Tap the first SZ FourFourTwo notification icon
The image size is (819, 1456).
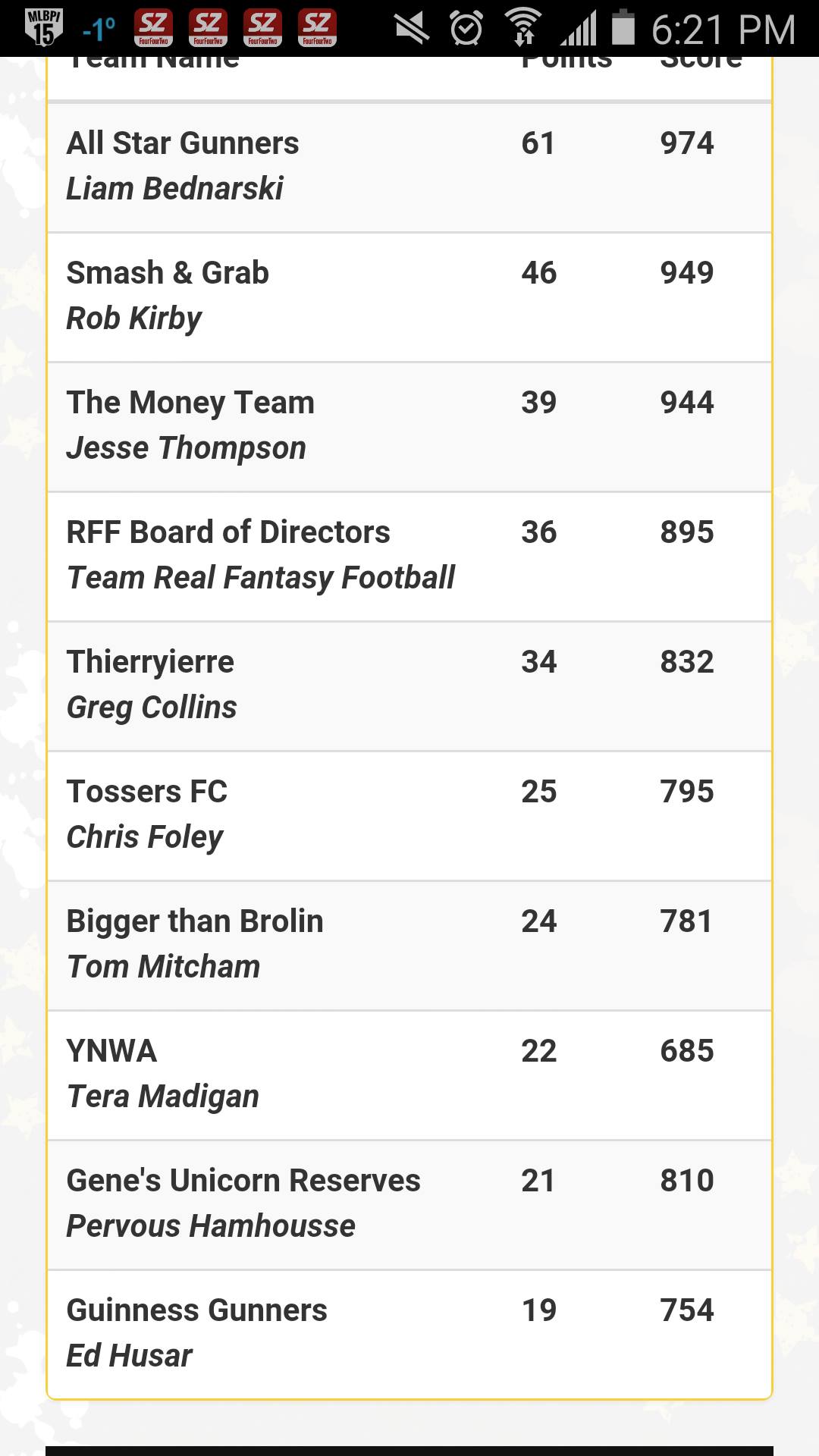(x=153, y=27)
